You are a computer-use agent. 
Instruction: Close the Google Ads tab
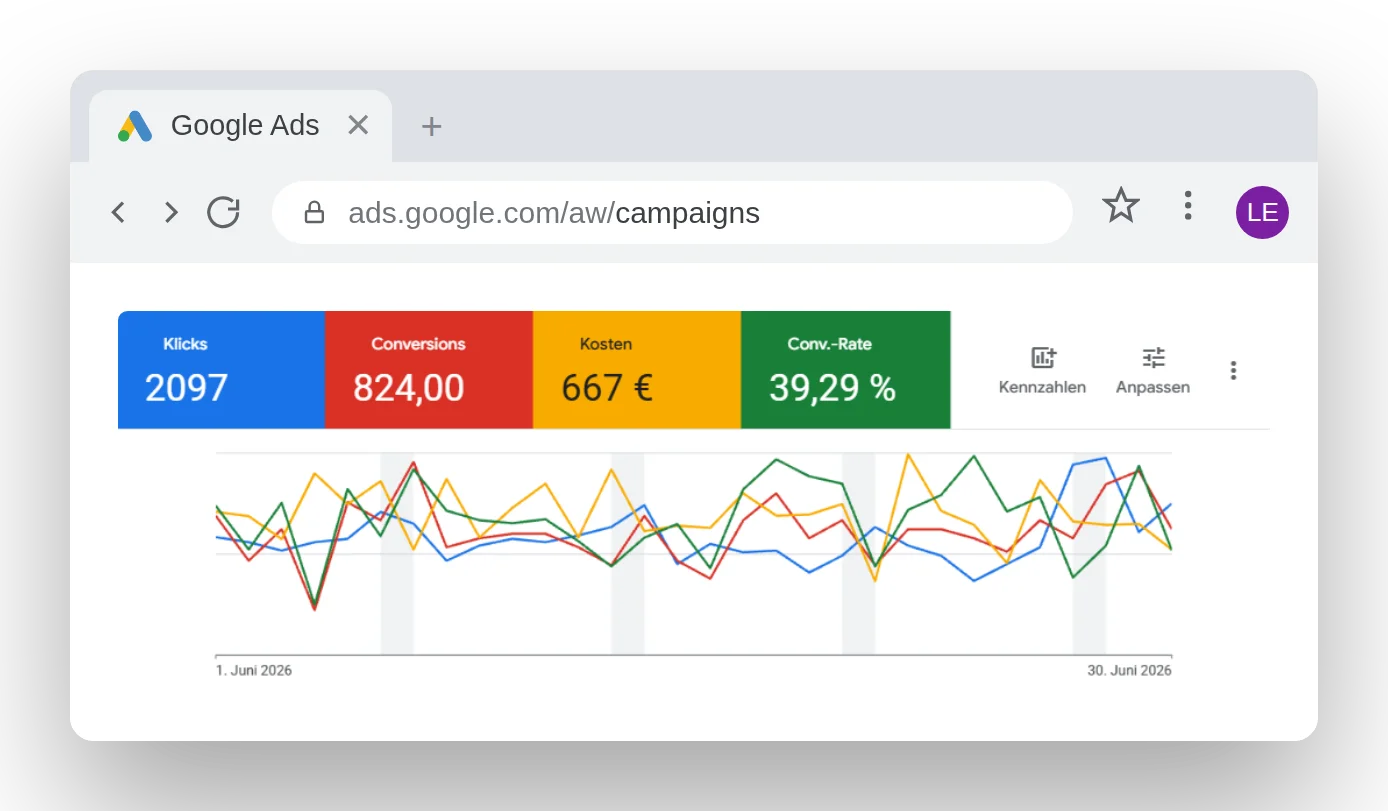point(358,125)
